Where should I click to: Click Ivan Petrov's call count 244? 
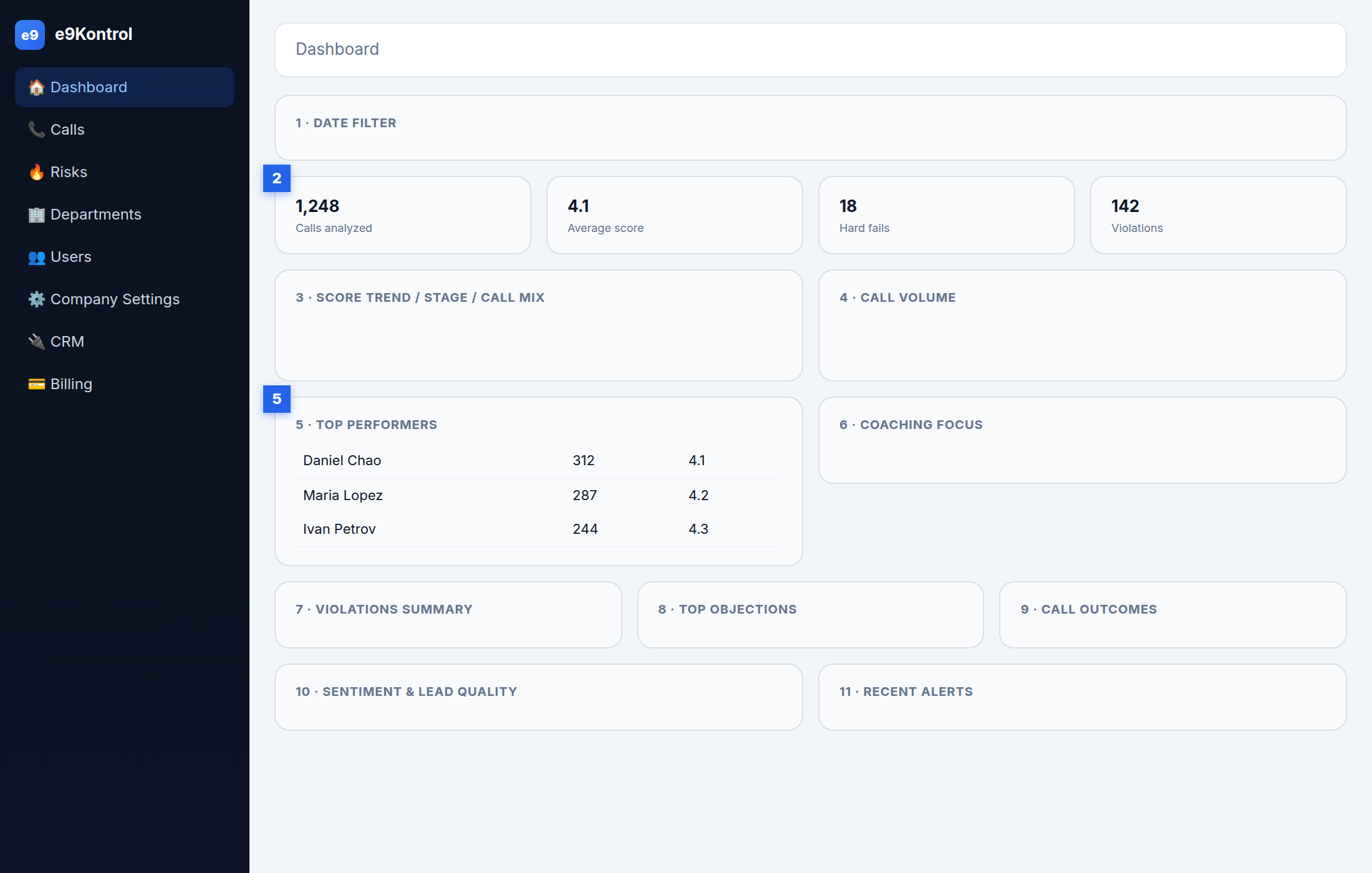(x=586, y=529)
